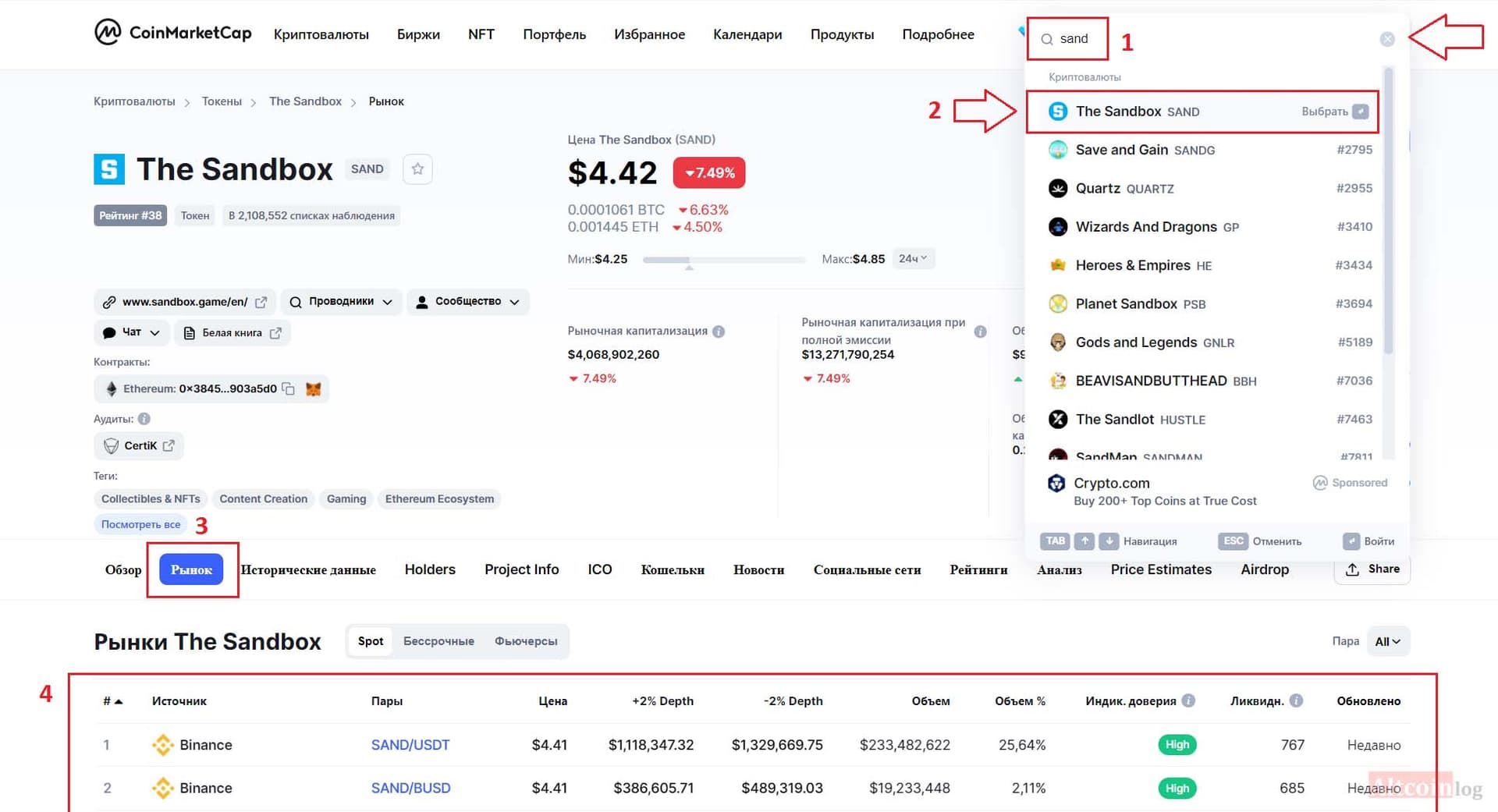Open the 24ч range dropdown

pos(913,258)
